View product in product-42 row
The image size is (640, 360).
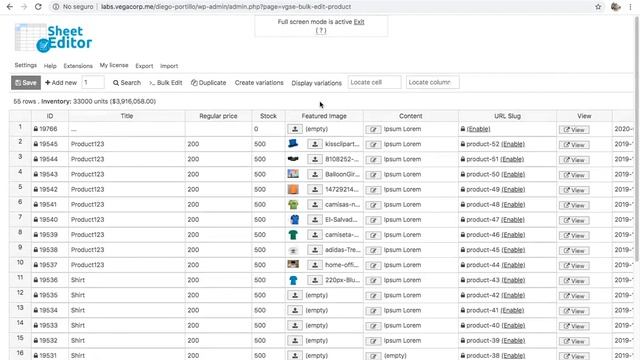point(574,296)
